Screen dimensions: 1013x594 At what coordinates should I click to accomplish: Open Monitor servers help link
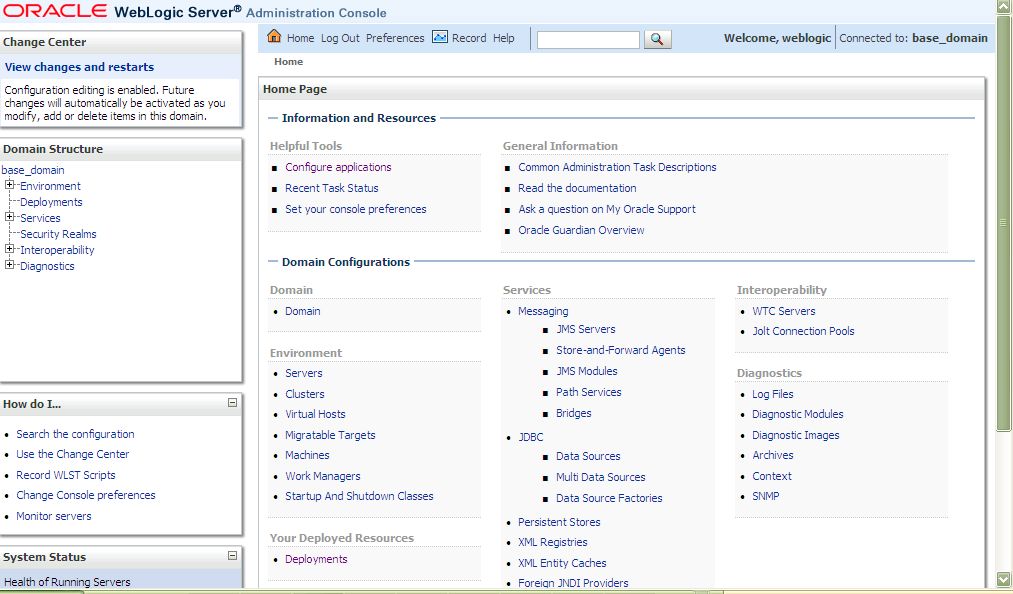click(x=54, y=516)
